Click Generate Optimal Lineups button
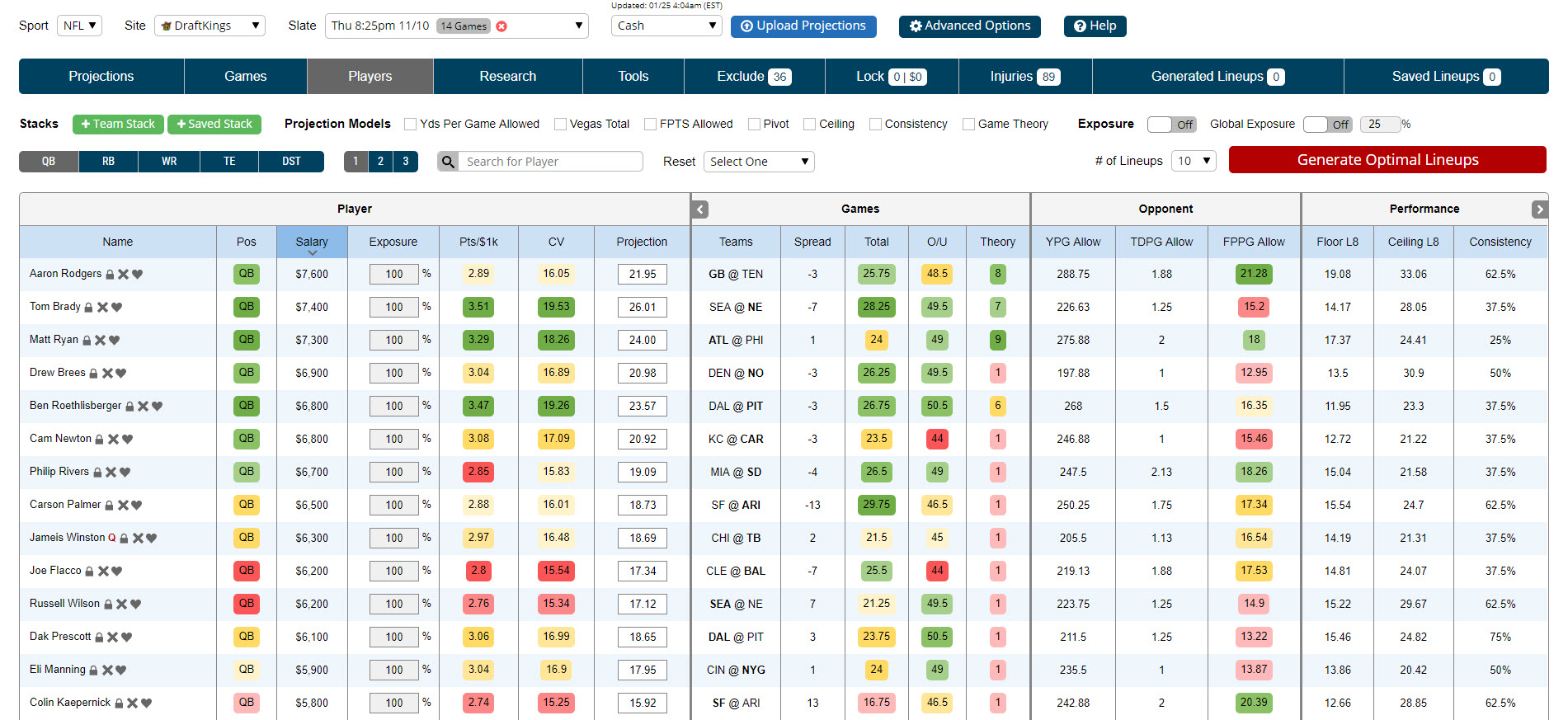This screenshot has width=1568, height=720. click(1387, 160)
